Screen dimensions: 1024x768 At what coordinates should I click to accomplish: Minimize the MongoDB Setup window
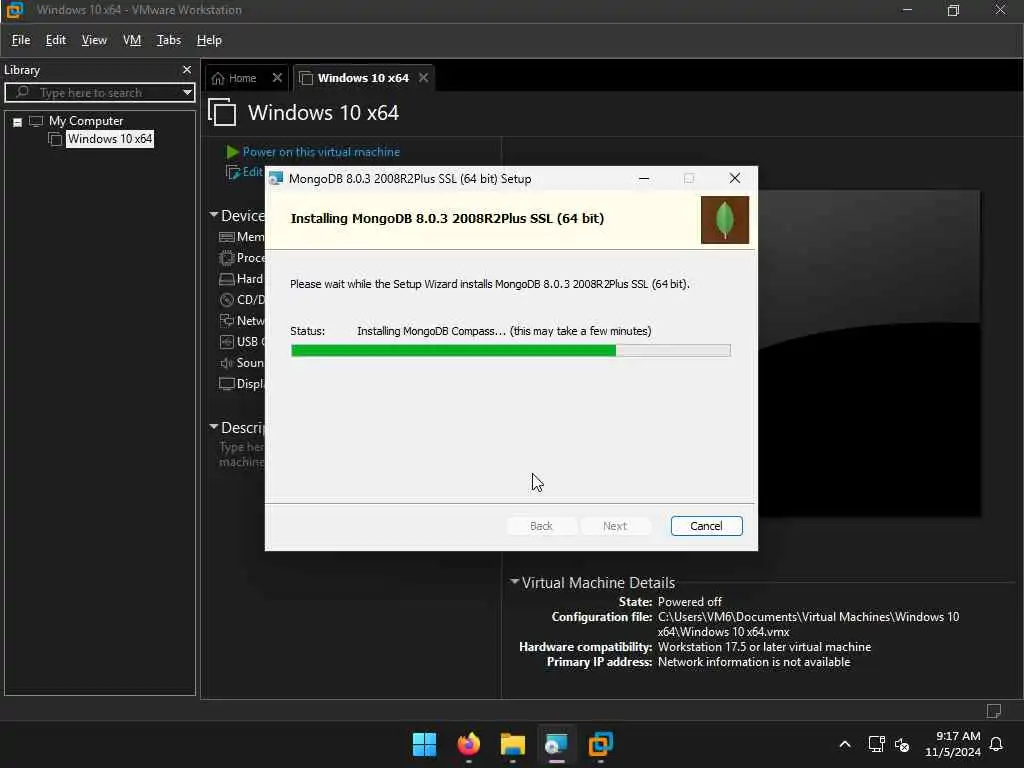tap(644, 179)
